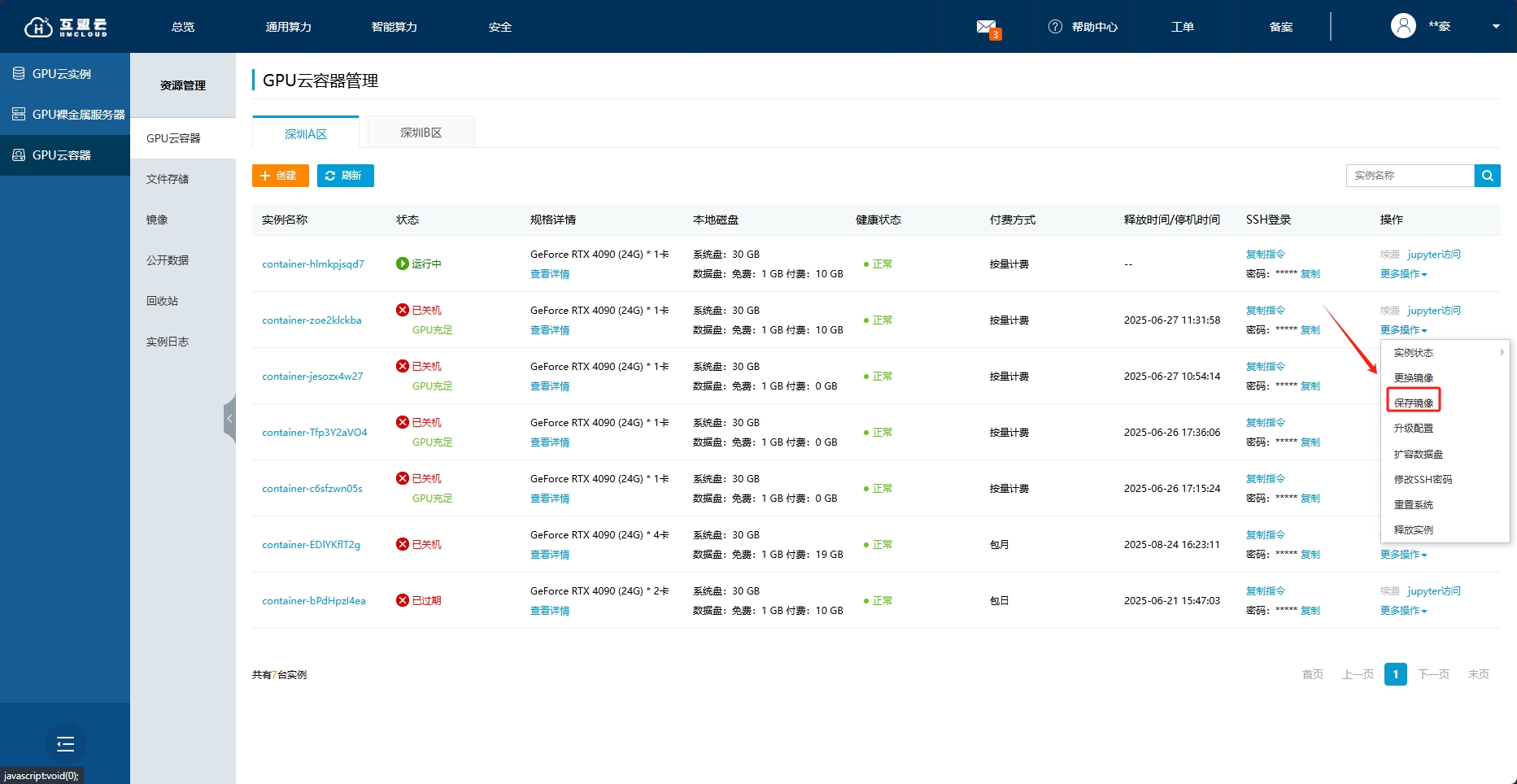
Task: Open 工单 in the top bar
Action: (1183, 27)
